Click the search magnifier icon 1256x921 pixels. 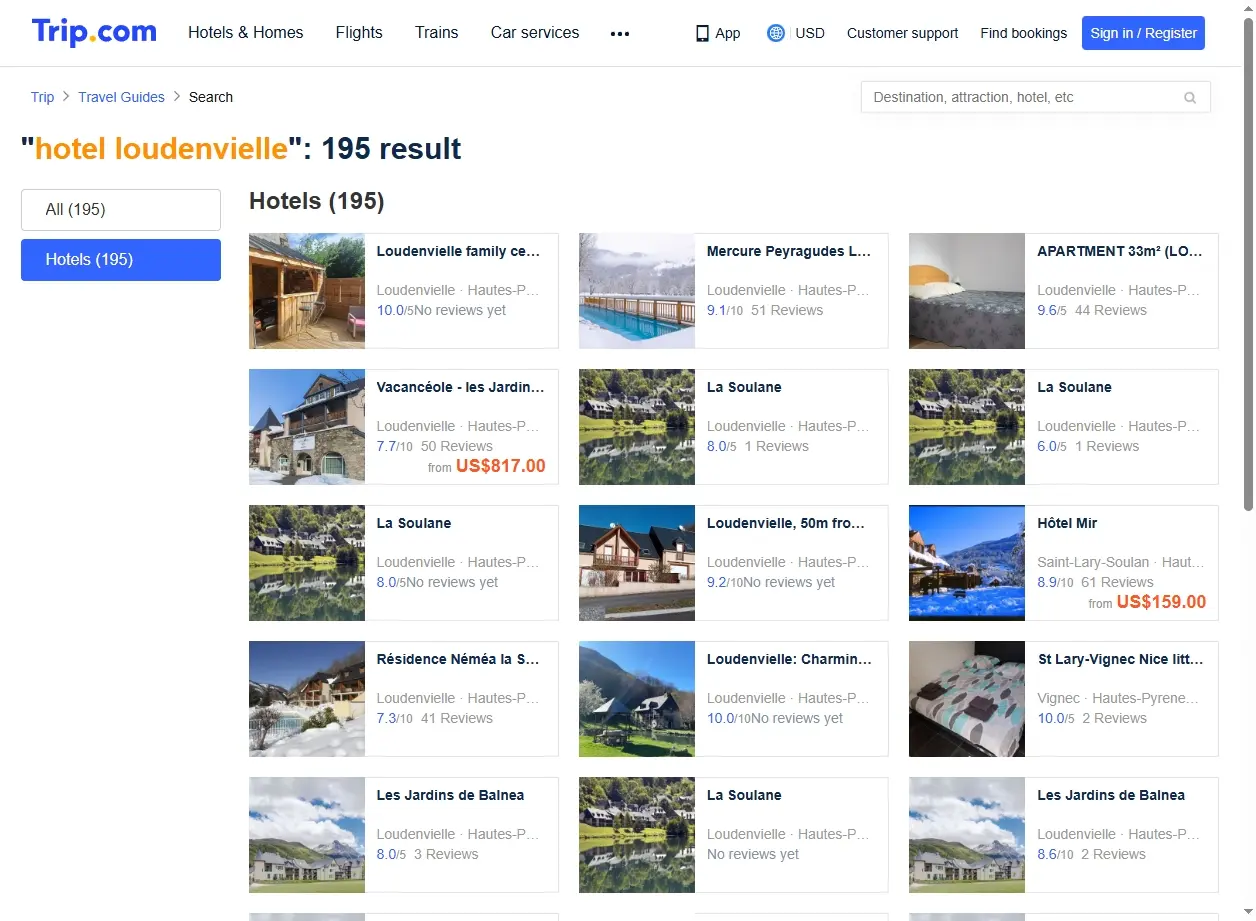pos(1190,97)
